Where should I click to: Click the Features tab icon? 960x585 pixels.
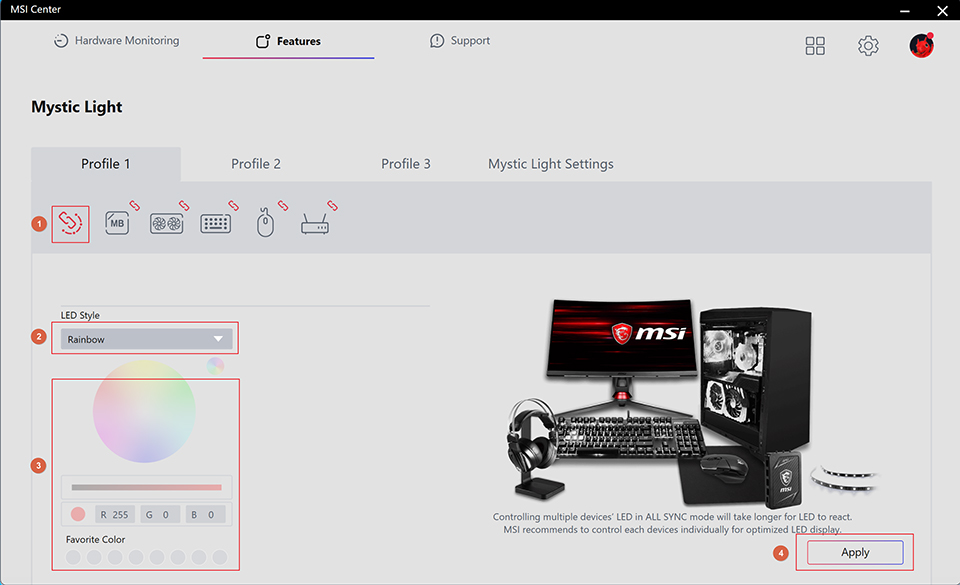pos(263,41)
